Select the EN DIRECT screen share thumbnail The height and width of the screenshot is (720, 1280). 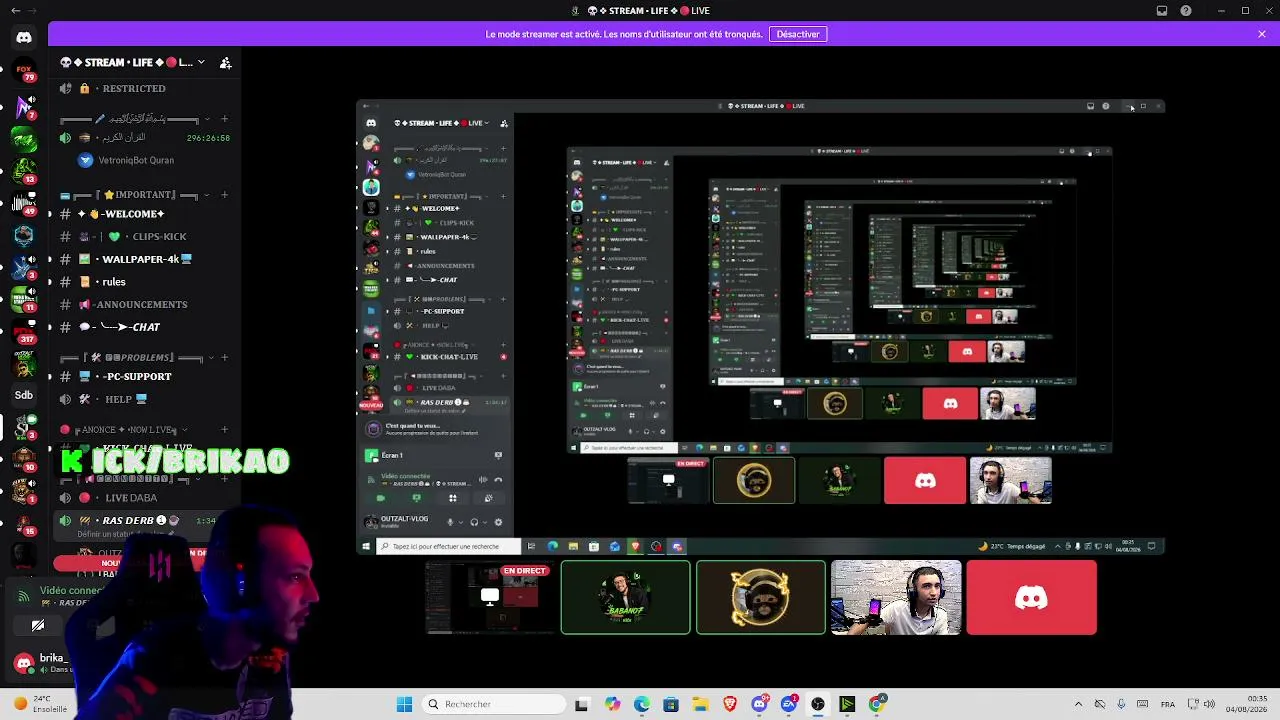point(491,598)
